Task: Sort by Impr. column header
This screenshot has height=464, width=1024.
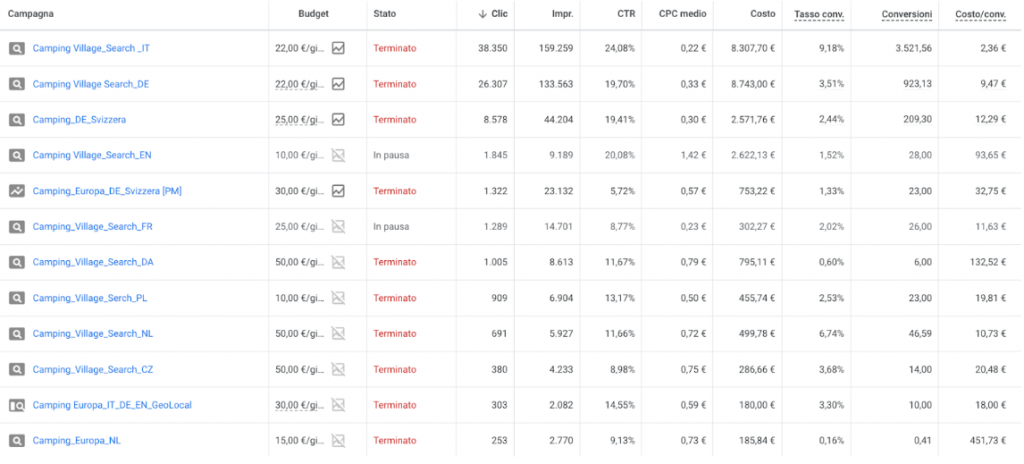Action: pos(563,14)
